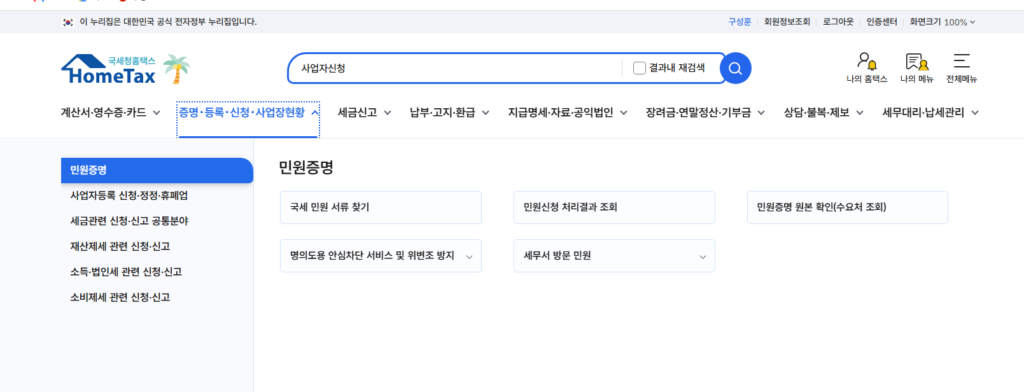Open 화면크기 100% dropdown

coord(942,22)
